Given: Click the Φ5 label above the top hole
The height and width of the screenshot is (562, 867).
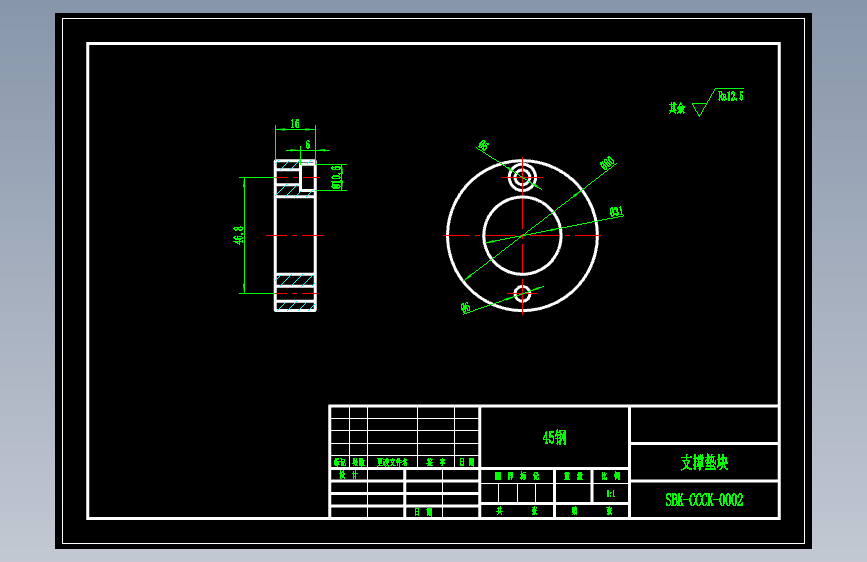Looking at the screenshot, I should point(483,145).
